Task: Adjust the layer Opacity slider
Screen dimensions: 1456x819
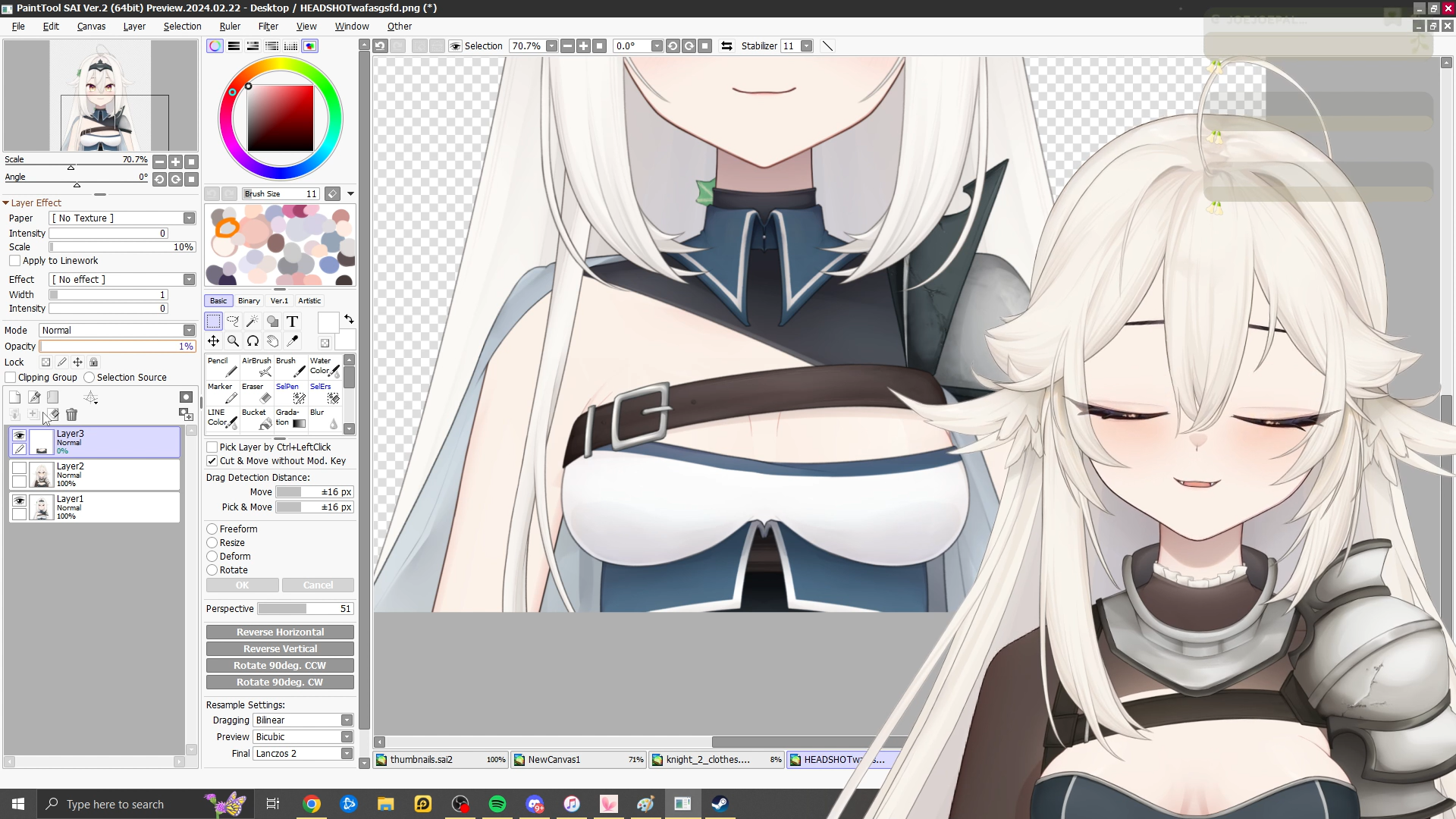Action: pyautogui.click(x=118, y=347)
